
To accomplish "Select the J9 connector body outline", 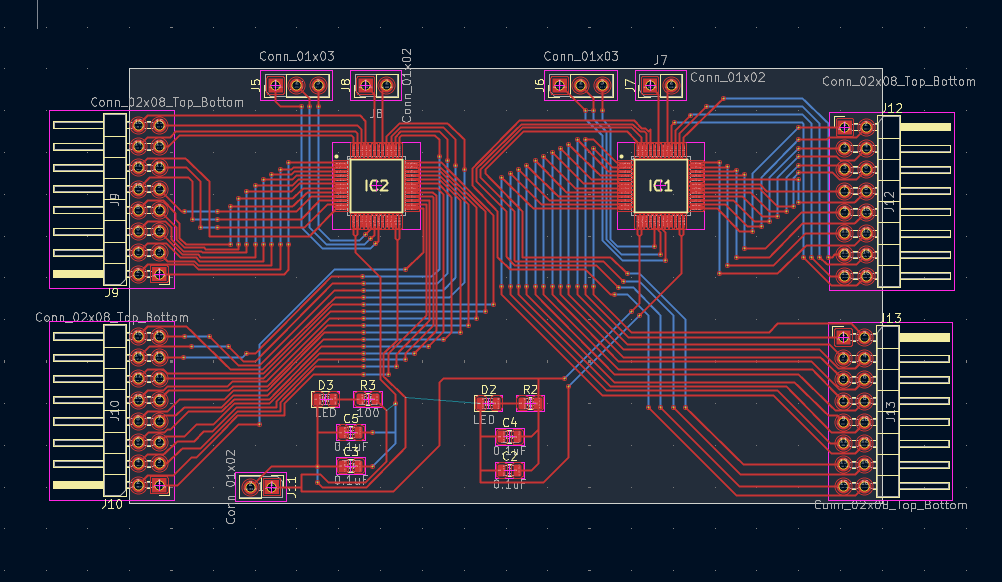I will 115,199.
